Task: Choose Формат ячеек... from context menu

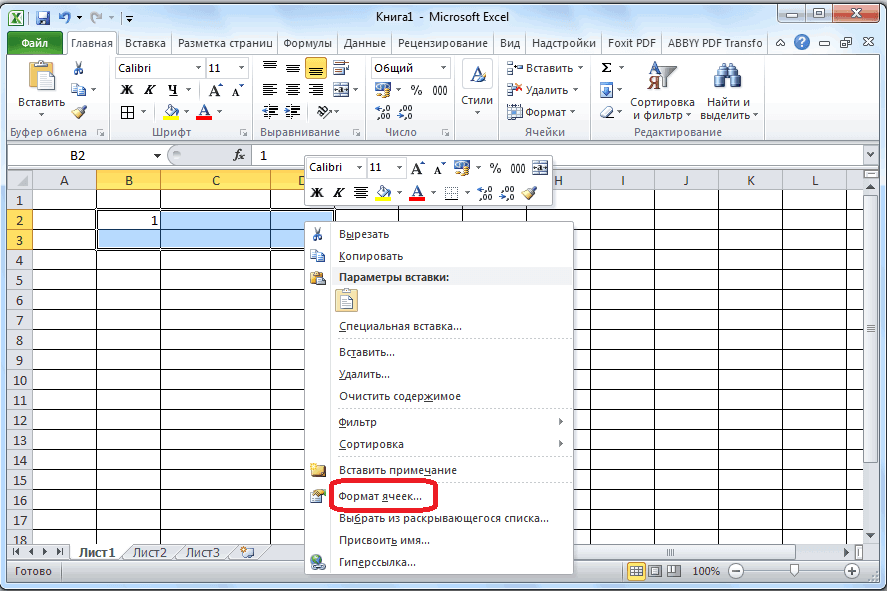Action: (x=381, y=495)
